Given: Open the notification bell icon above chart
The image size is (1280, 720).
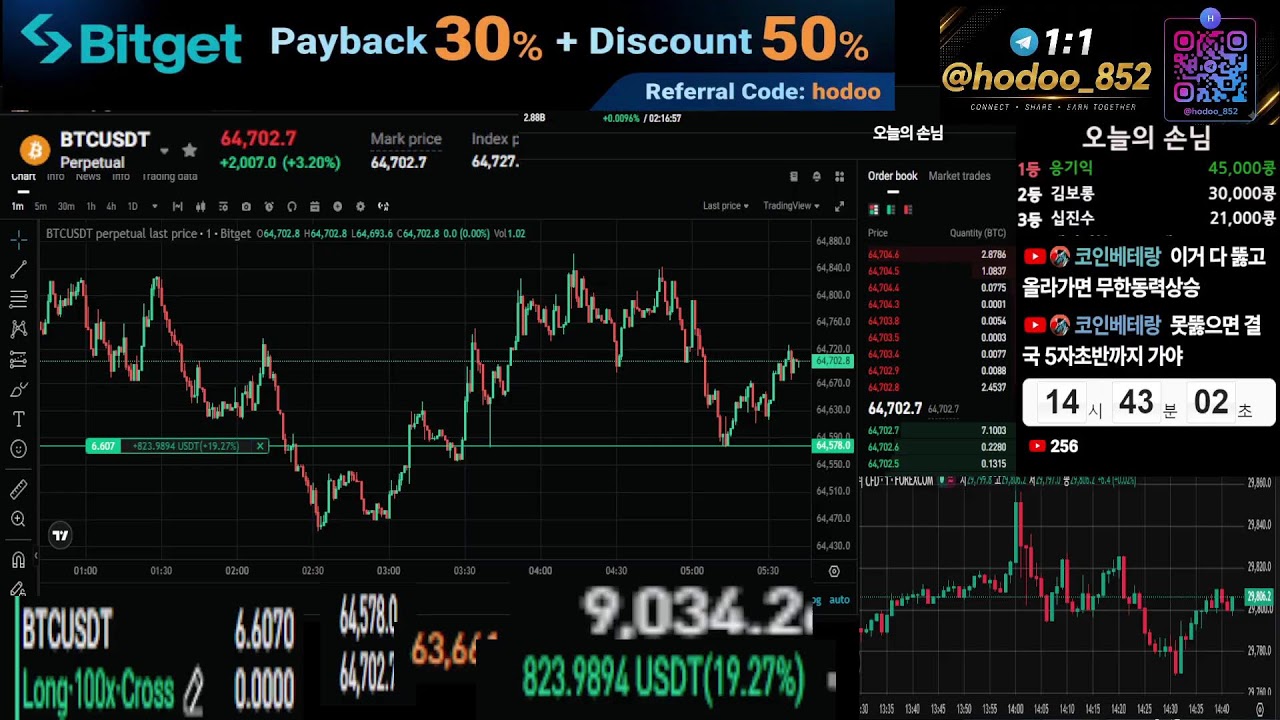Looking at the screenshot, I should 816,176.
